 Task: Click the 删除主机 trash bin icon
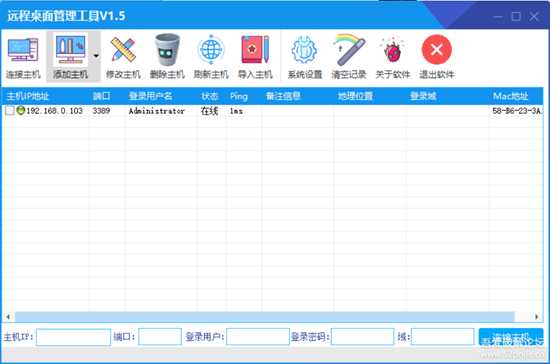(x=167, y=49)
